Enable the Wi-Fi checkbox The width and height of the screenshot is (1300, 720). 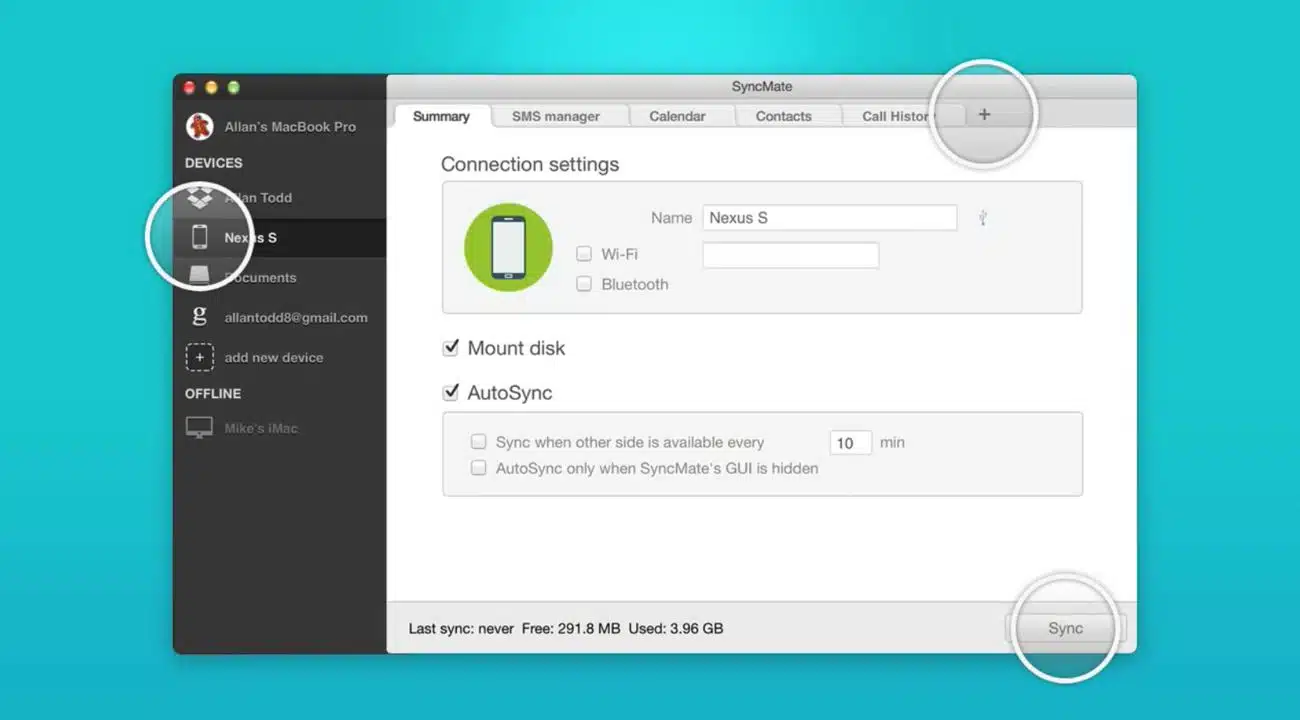point(584,254)
